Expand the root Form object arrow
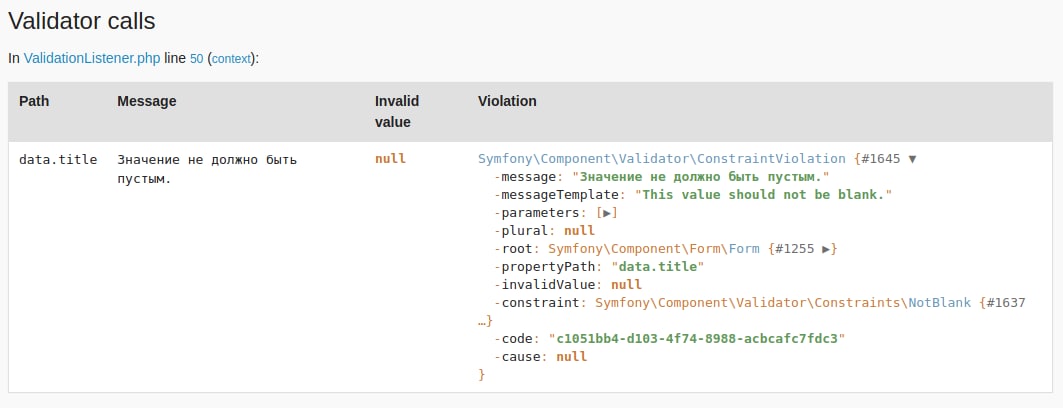 click(x=827, y=249)
